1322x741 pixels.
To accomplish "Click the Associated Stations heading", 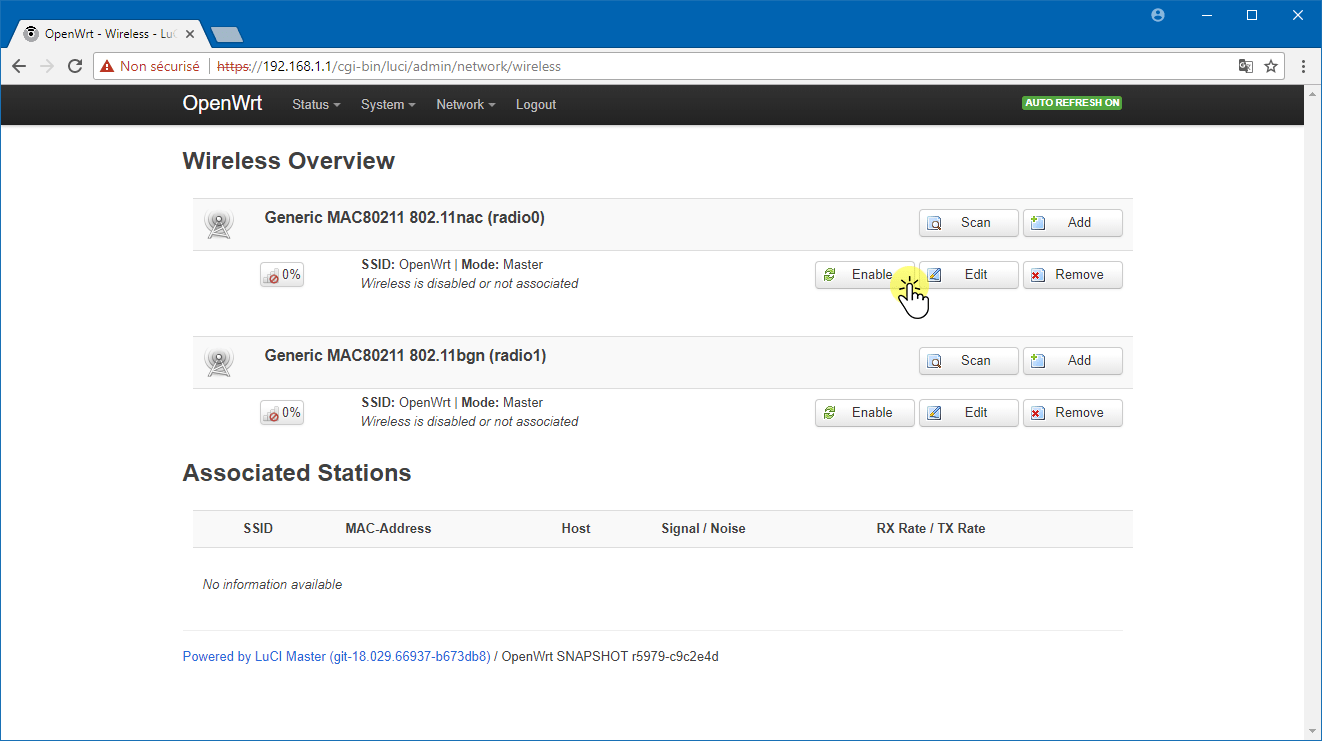I will tap(296, 473).
